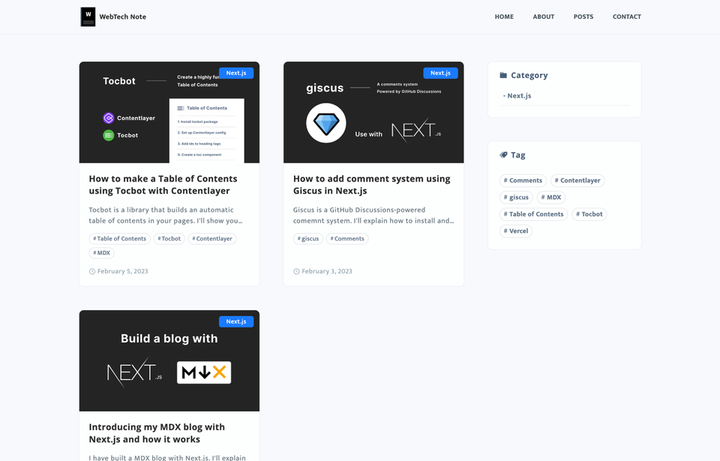The image size is (720, 461).
Task: Filter by # Tocbot sidebar tag
Action: coord(589,214)
